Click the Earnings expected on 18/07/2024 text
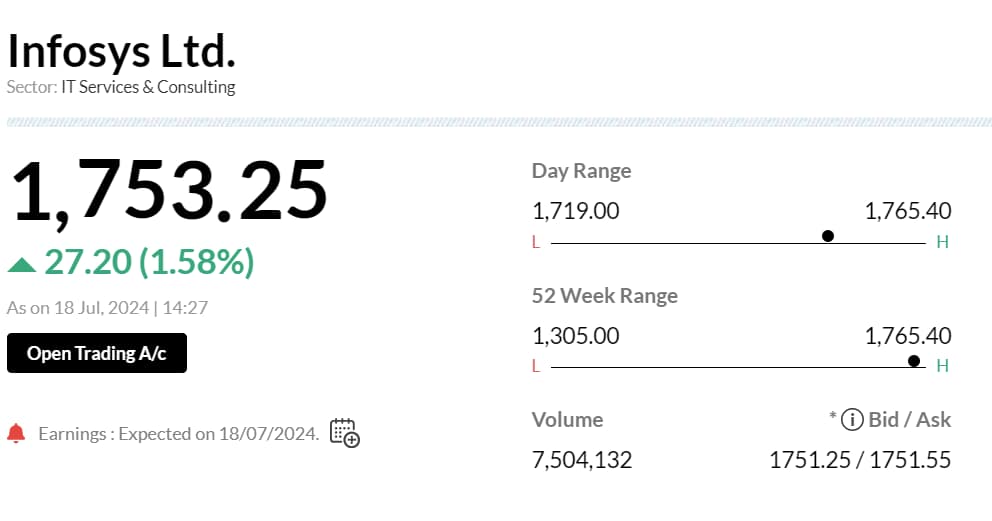The image size is (992, 521). pos(179,434)
